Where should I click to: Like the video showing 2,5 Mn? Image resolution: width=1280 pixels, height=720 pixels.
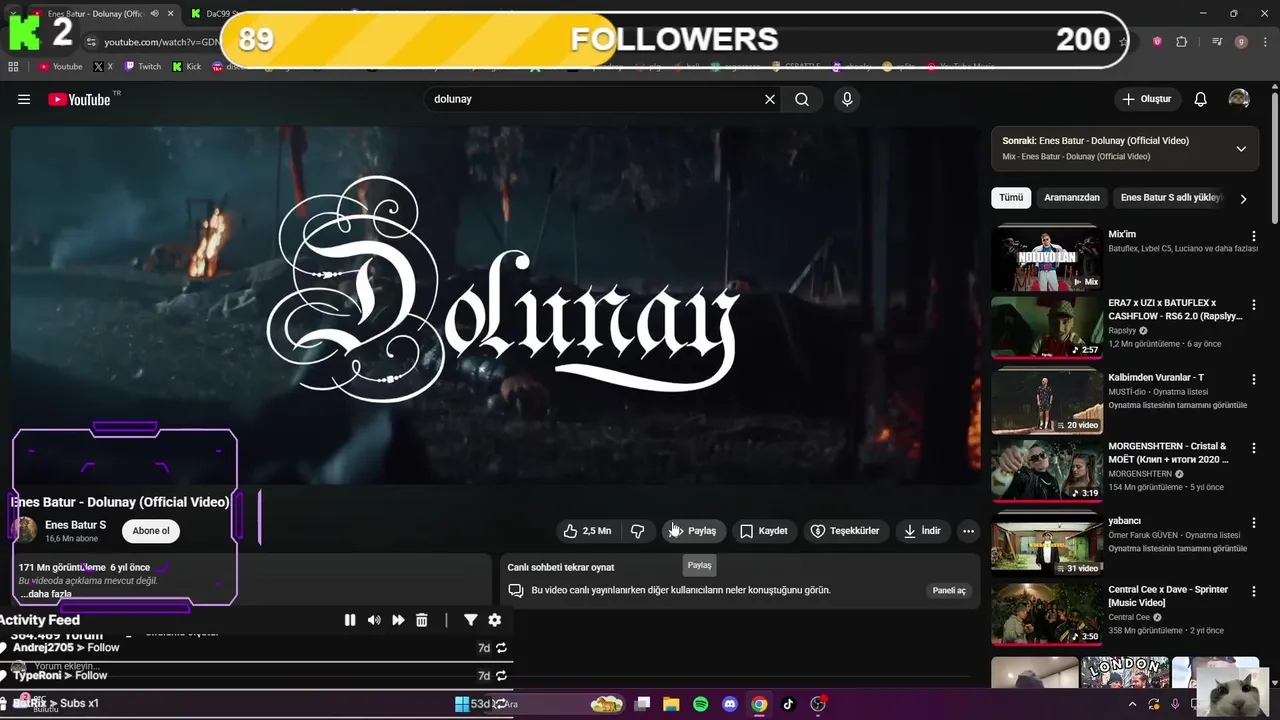tap(587, 531)
